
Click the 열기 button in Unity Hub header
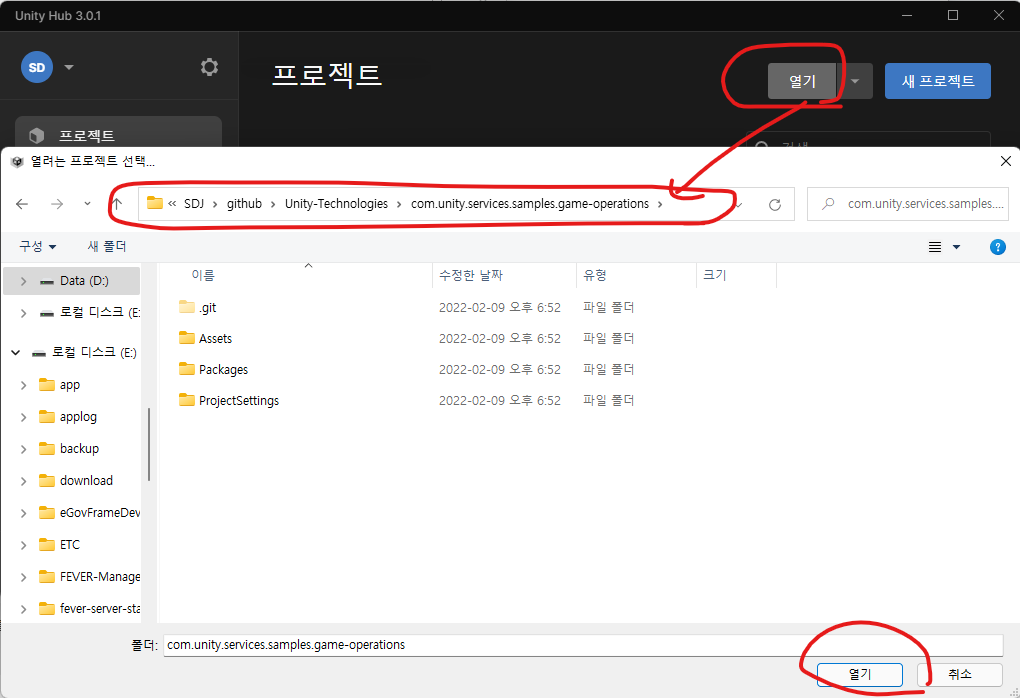click(801, 81)
